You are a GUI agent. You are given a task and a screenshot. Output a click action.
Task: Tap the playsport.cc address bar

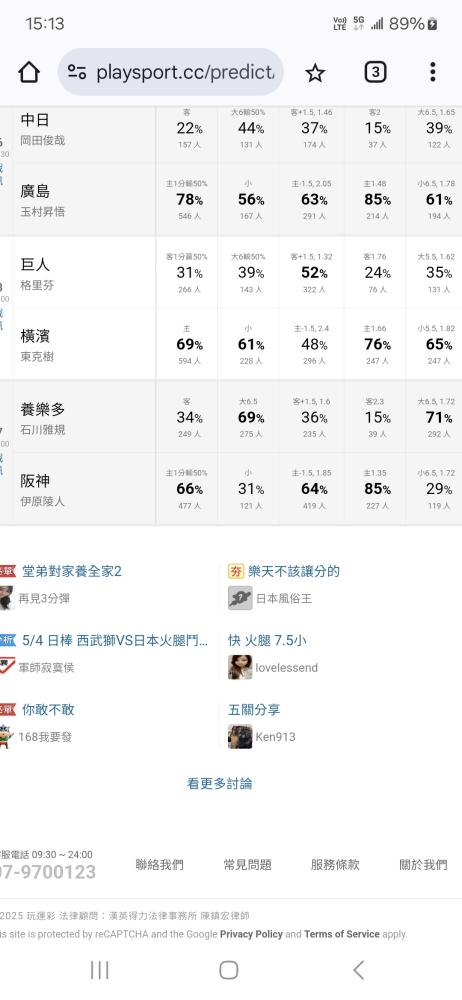click(171, 72)
